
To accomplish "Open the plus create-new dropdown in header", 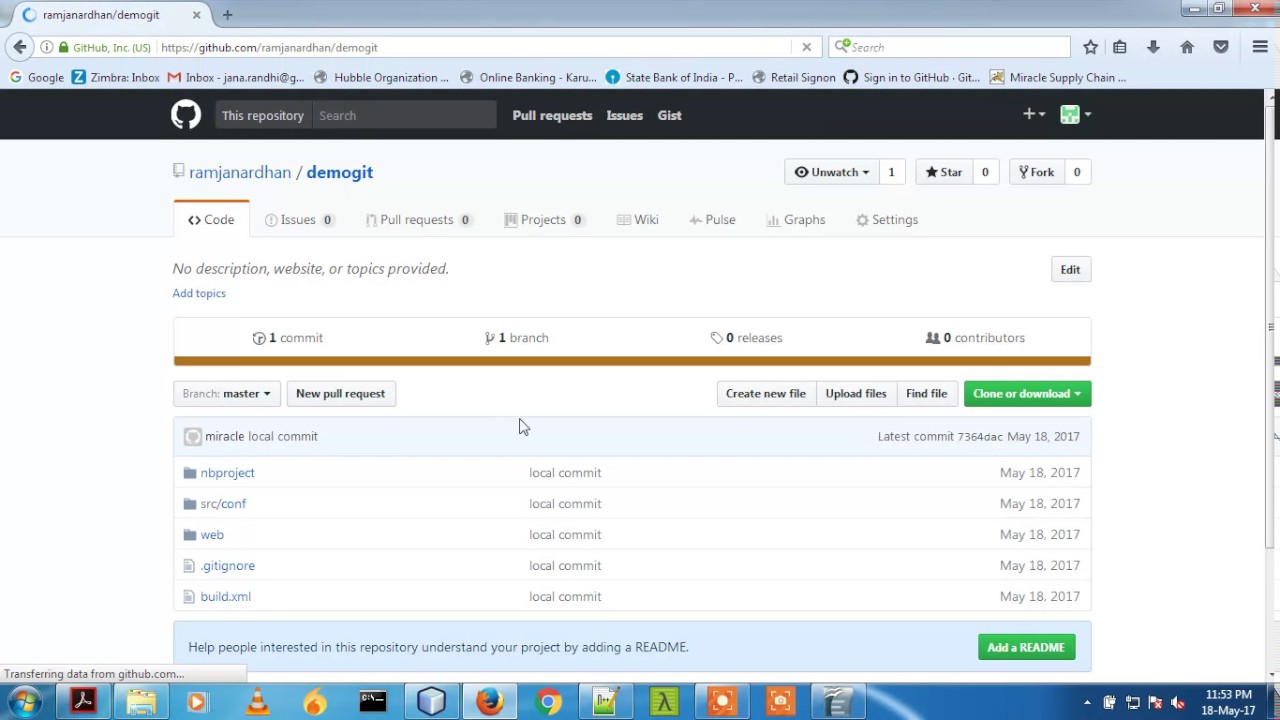I will (1034, 115).
